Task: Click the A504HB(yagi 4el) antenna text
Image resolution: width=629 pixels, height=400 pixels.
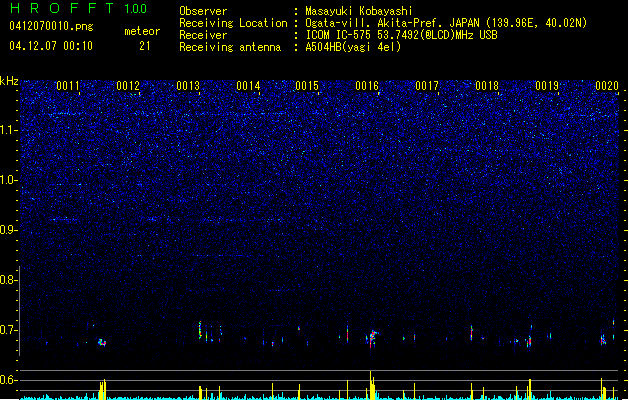Action: coord(353,47)
